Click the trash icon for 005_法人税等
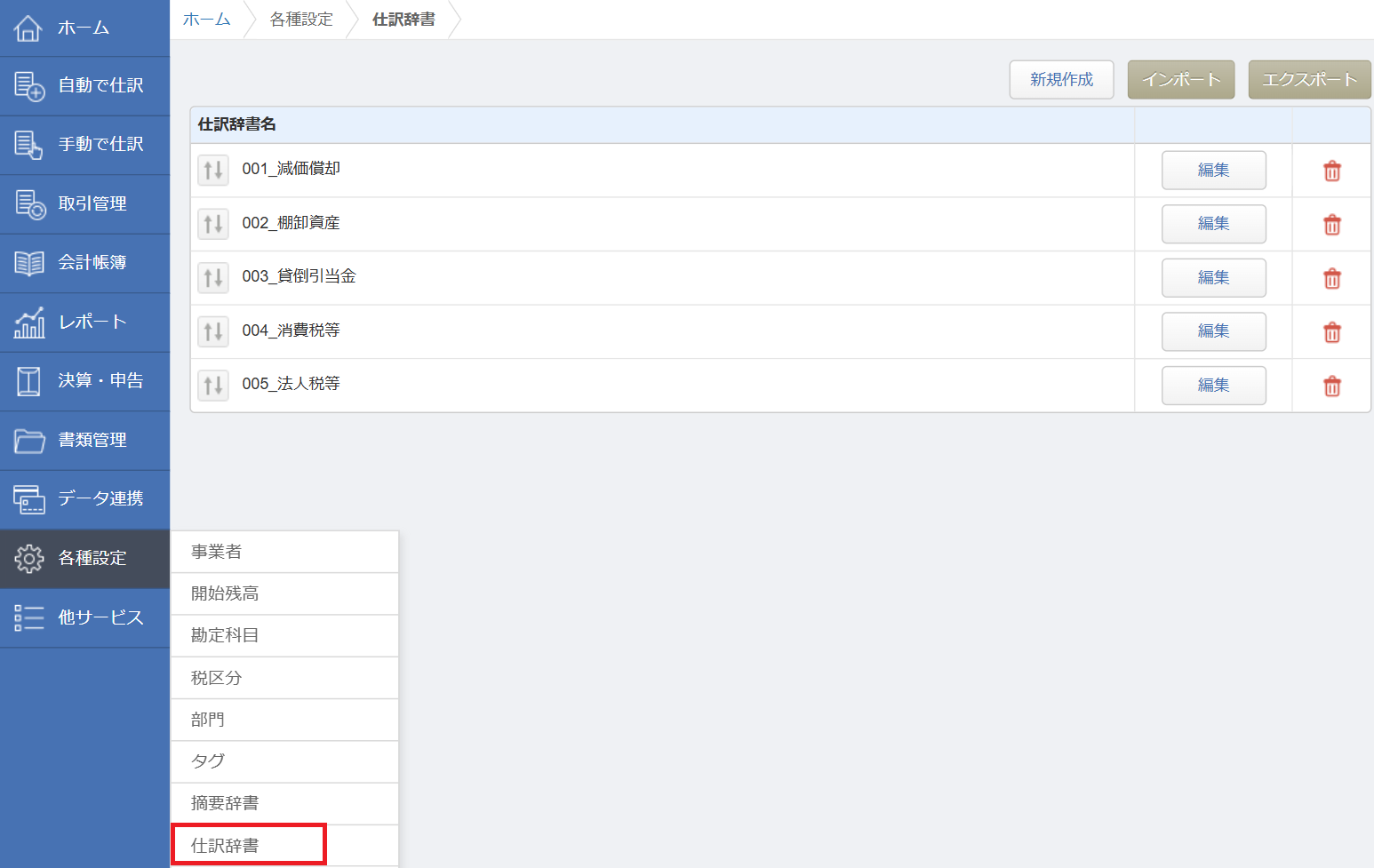 pos(1331,386)
